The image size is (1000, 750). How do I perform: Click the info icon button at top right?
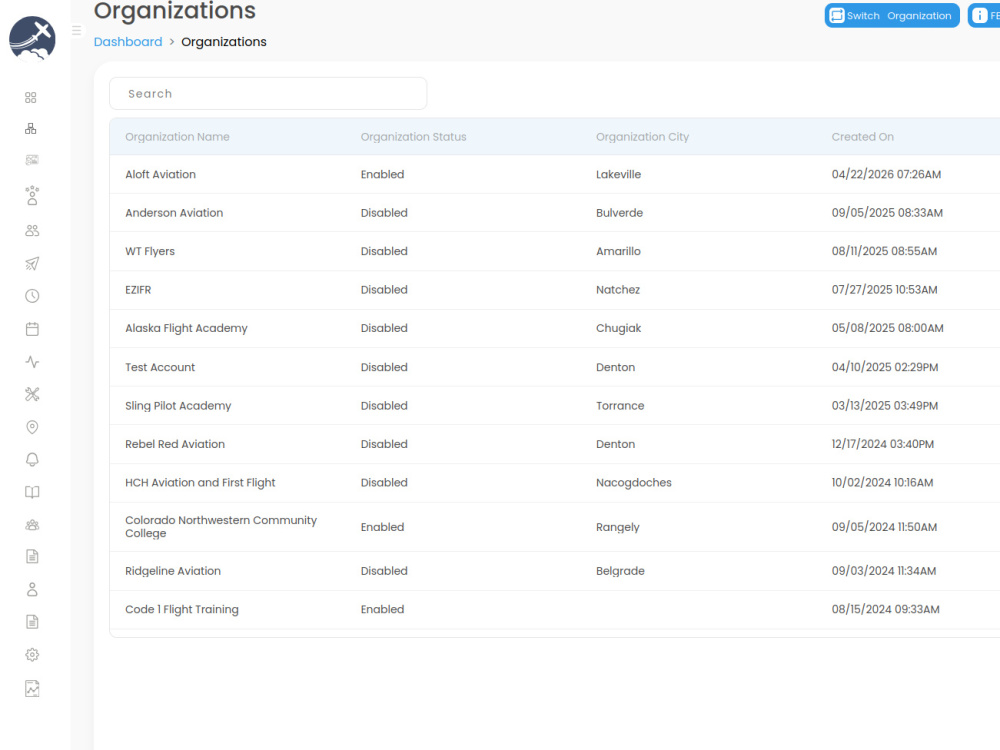pyautogui.click(x=983, y=15)
